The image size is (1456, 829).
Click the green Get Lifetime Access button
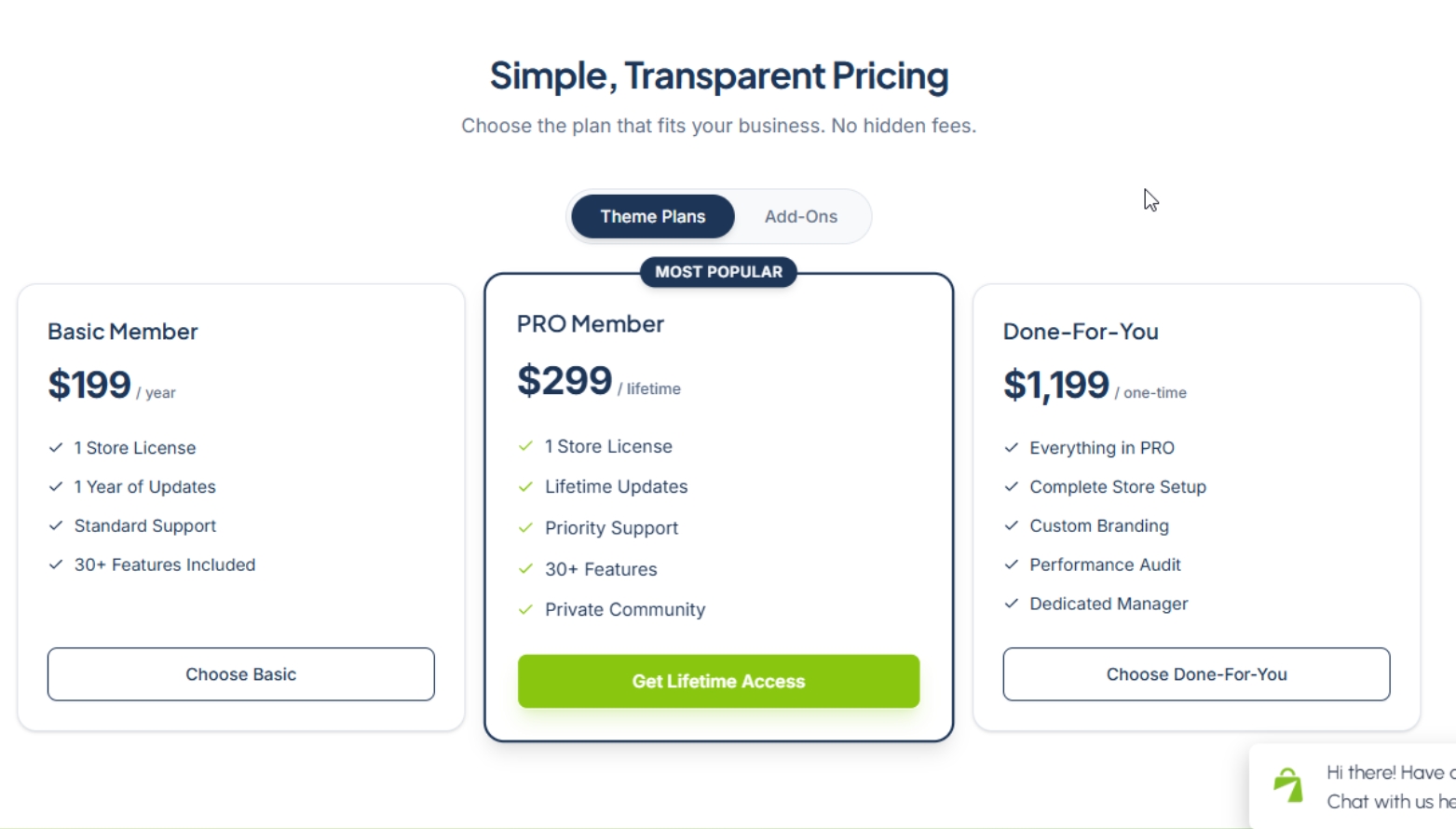tap(718, 681)
